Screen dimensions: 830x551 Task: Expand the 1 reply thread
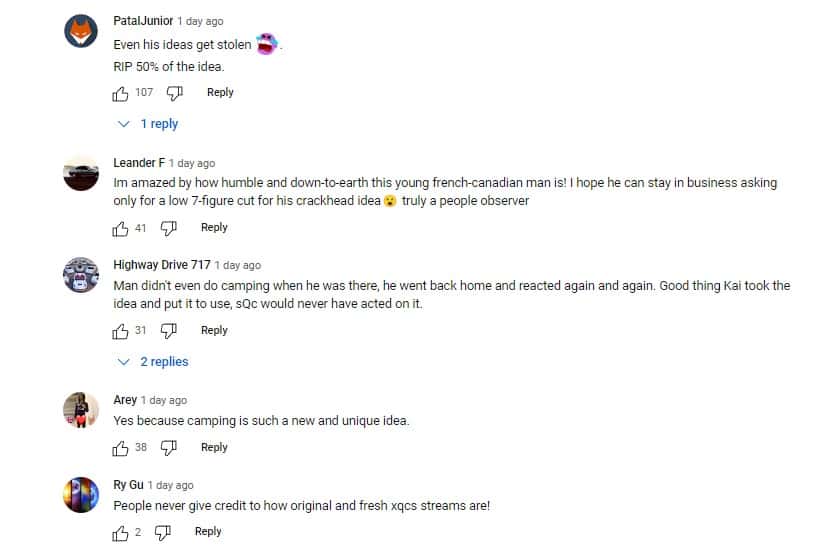click(x=149, y=124)
